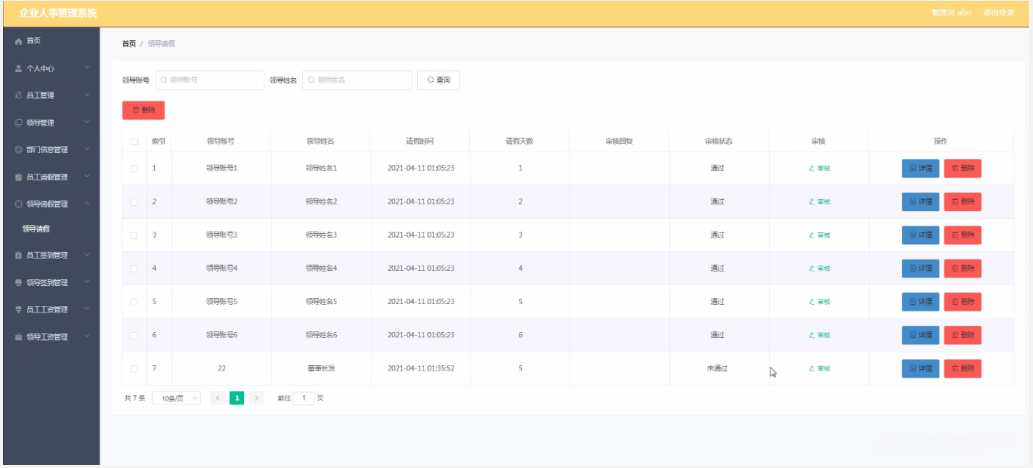Click the home icon beside 首页 in sidebar
Screen dimensions: 1033x468
pyautogui.click(x=18, y=41)
